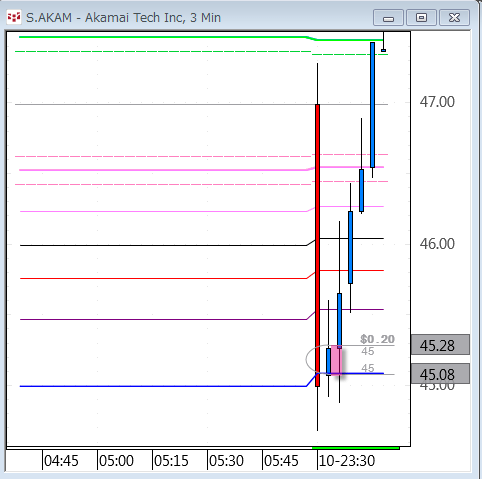Click the green session bar above time axis

(356, 448)
